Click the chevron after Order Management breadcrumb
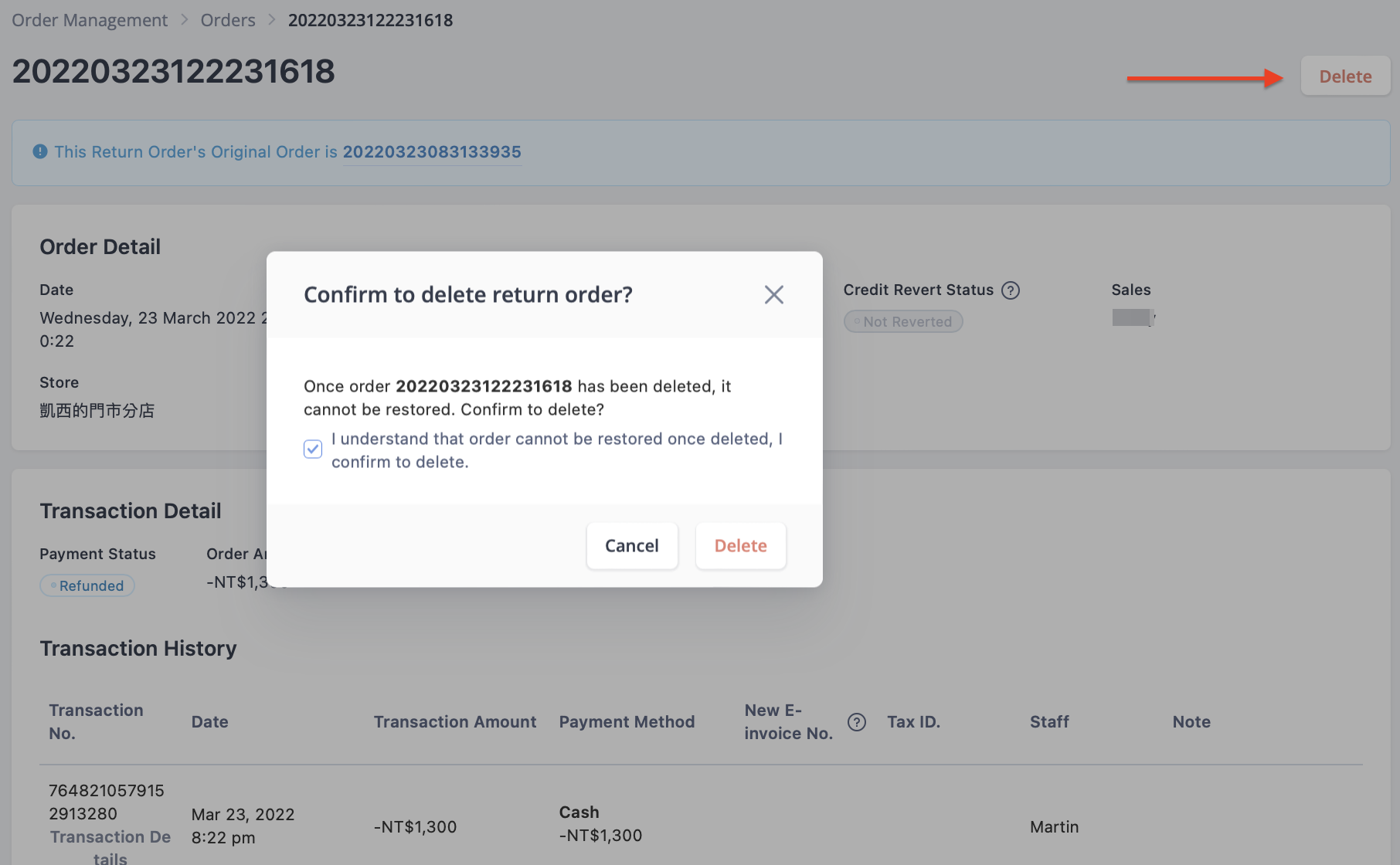 coord(185,20)
